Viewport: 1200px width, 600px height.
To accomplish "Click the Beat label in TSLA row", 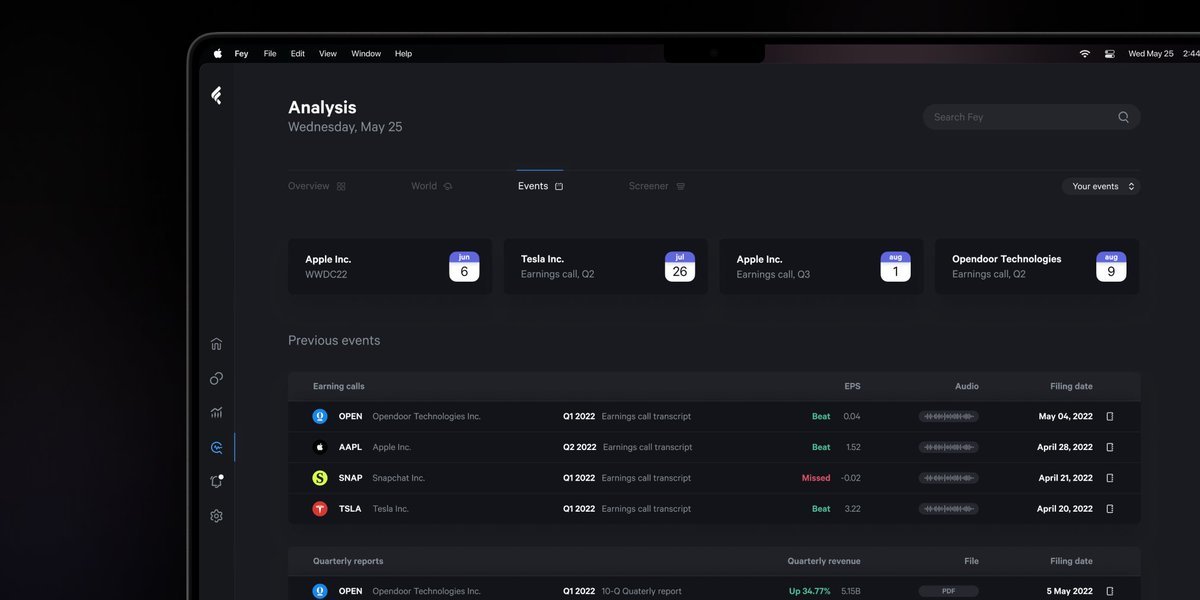I will pos(821,508).
